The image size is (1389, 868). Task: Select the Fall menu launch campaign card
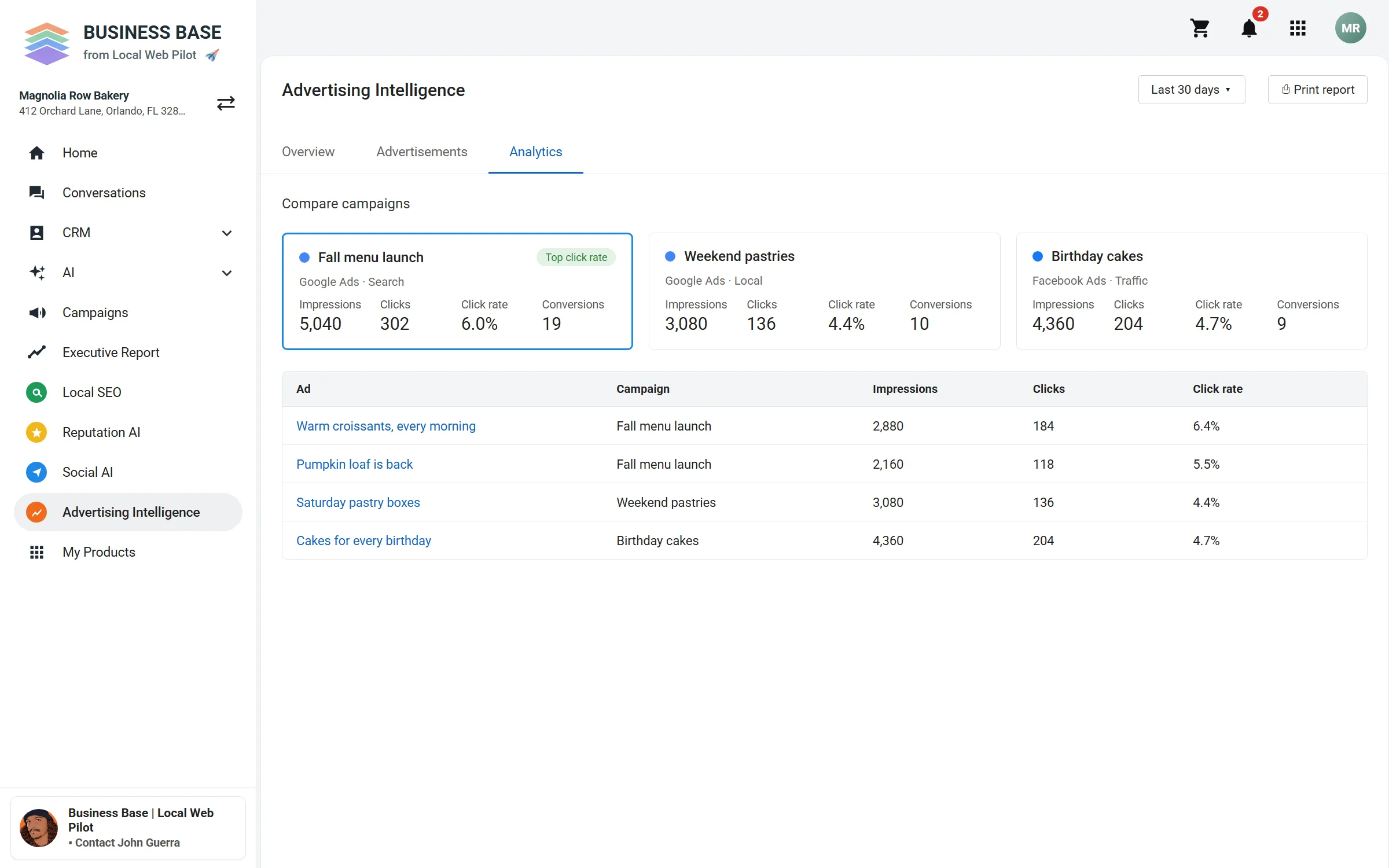(x=457, y=291)
